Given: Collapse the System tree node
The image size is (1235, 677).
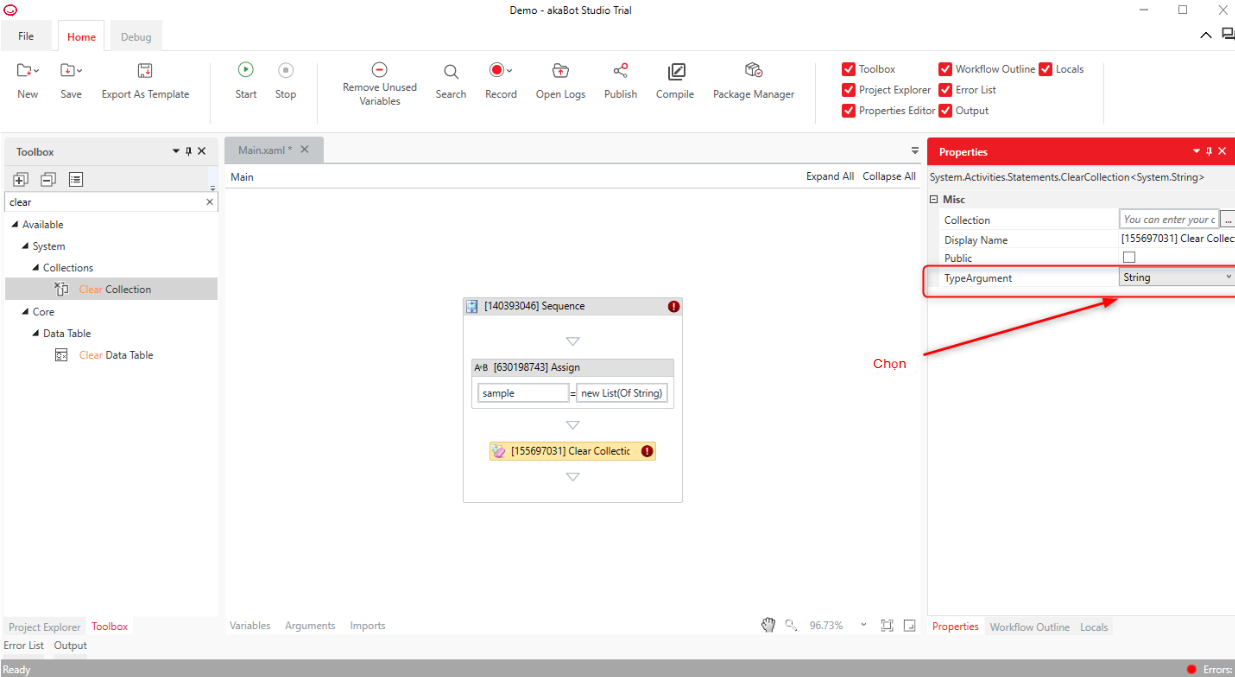Looking at the screenshot, I should [25, 246].
